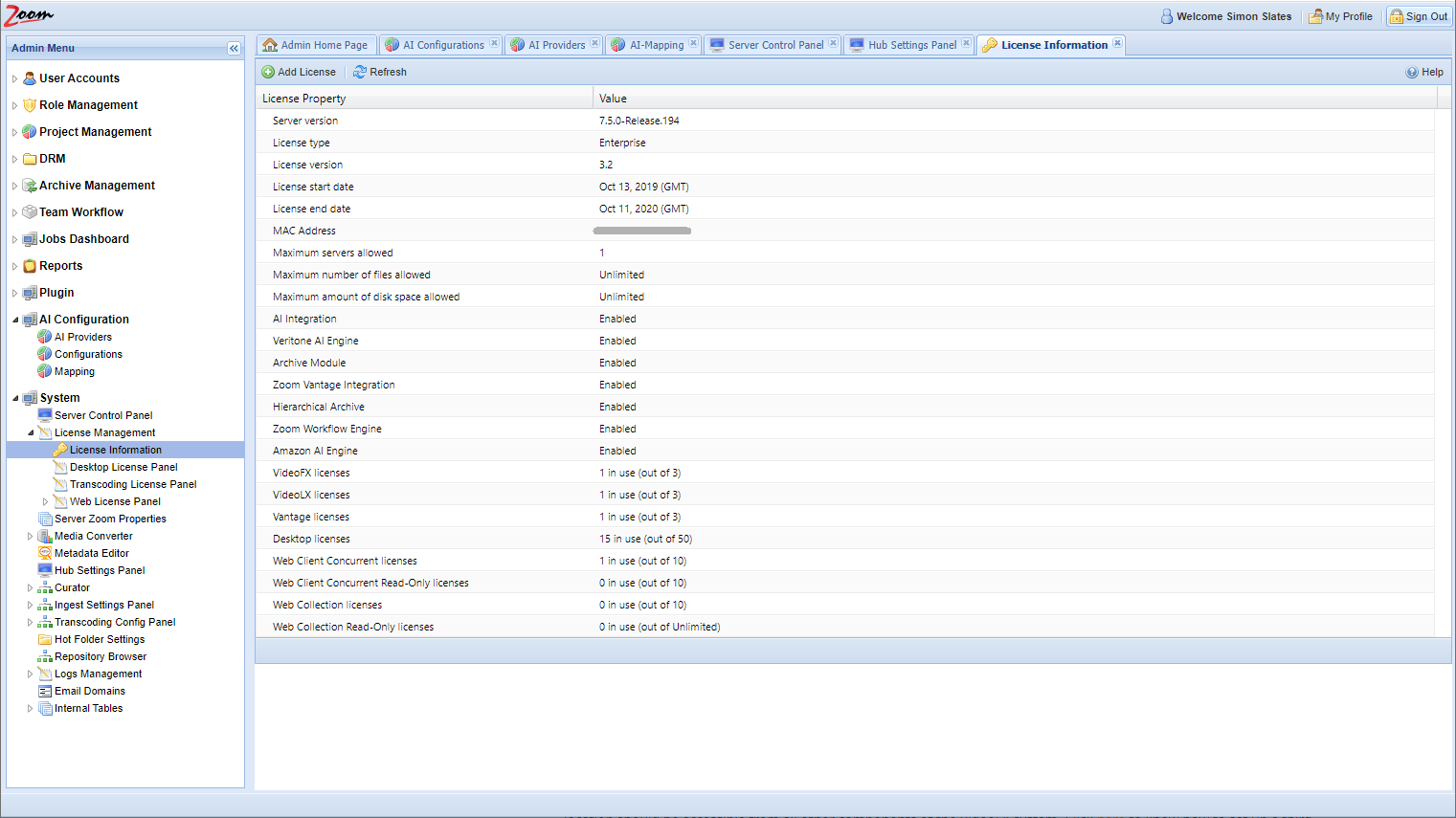Click the Project Management globe icon

(x=30, y=132)
